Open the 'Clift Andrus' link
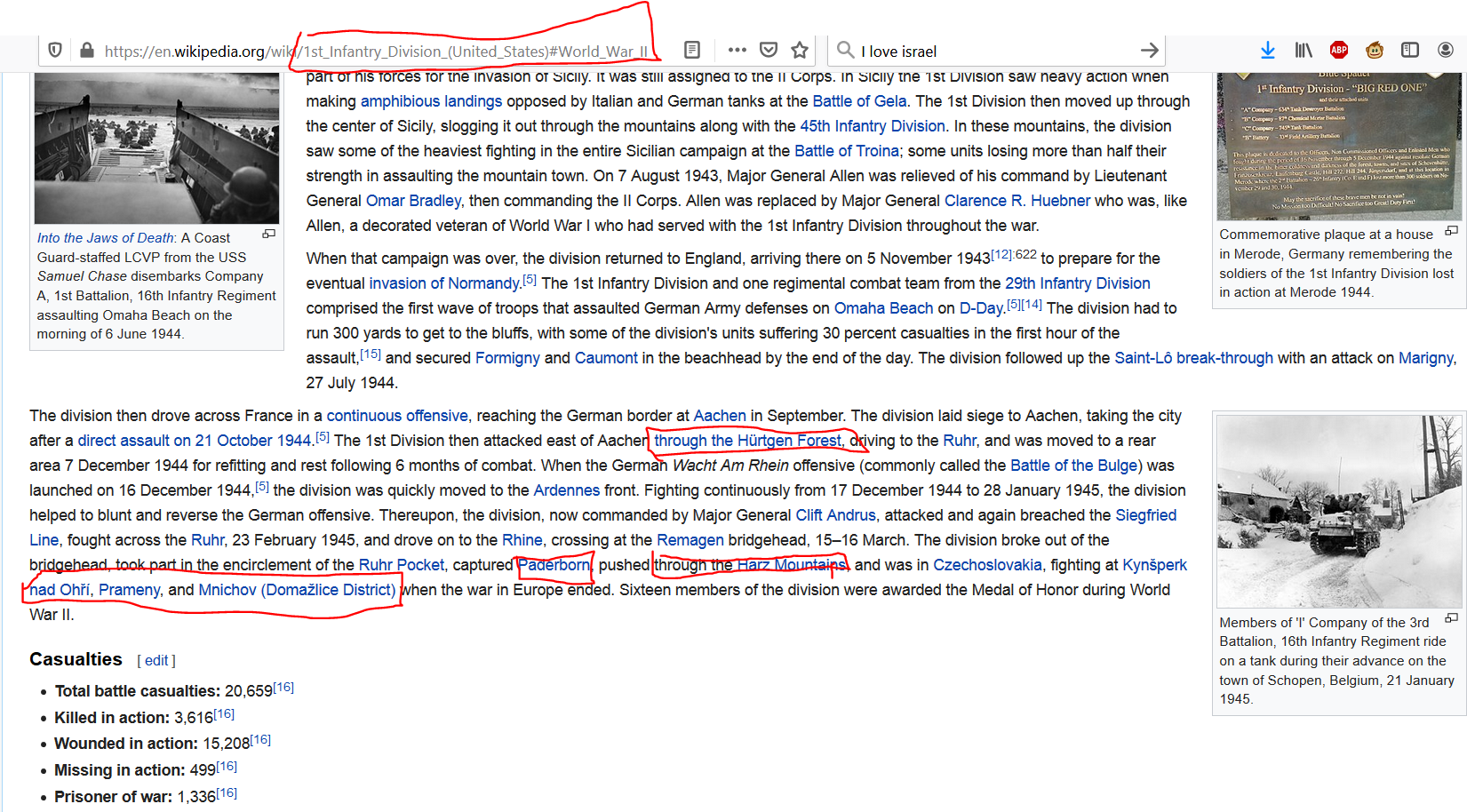 pos(835,515)
